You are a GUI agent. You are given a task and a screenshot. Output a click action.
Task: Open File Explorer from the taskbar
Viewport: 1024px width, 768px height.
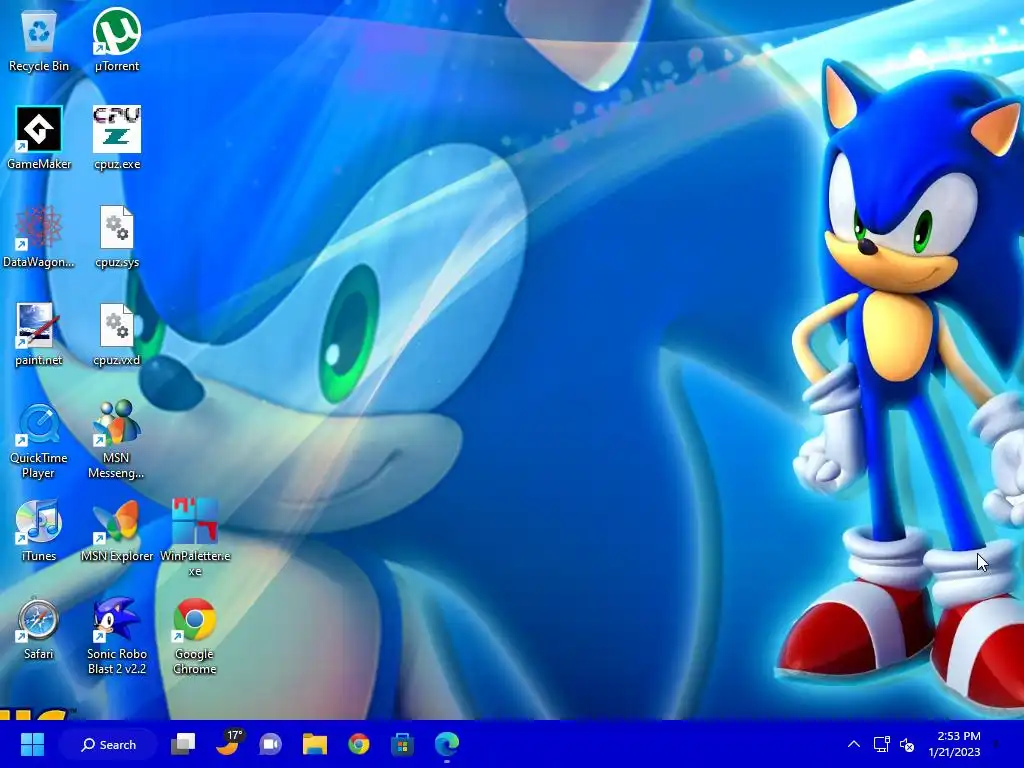coord(315,744)
